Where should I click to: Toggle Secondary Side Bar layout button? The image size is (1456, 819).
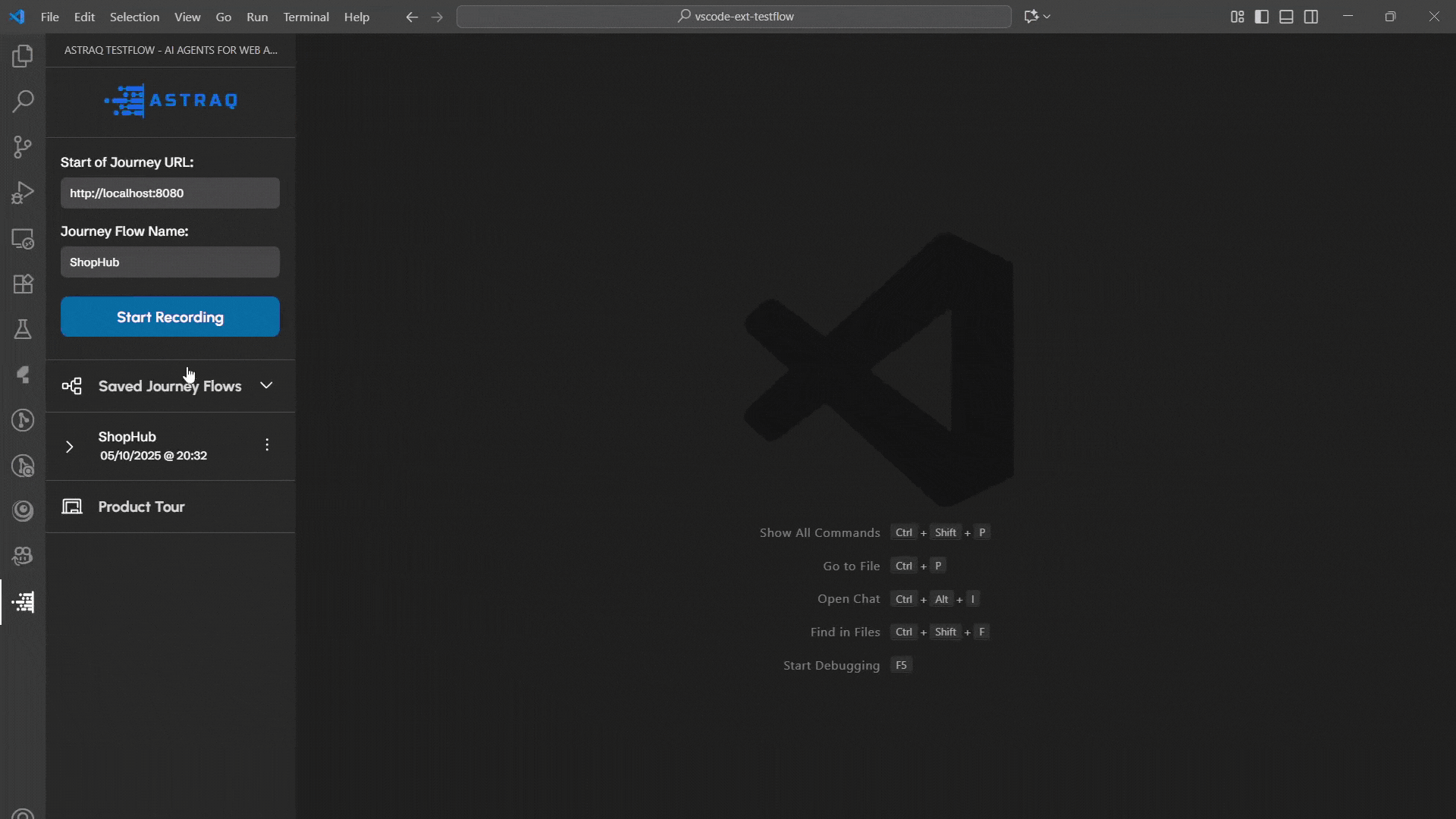click(1311, 17)
